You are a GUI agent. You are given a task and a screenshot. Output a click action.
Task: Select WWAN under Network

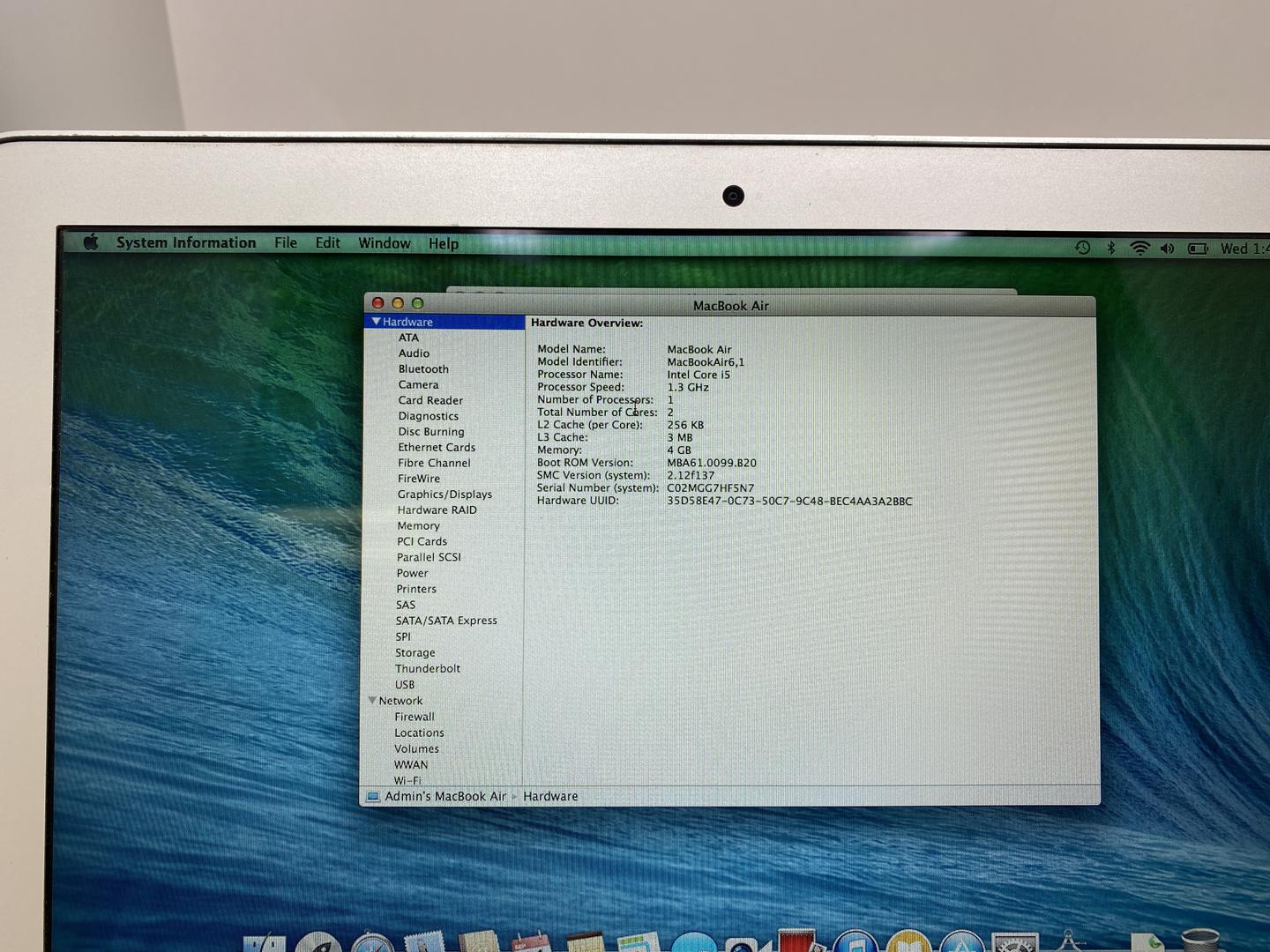[411, 765]
